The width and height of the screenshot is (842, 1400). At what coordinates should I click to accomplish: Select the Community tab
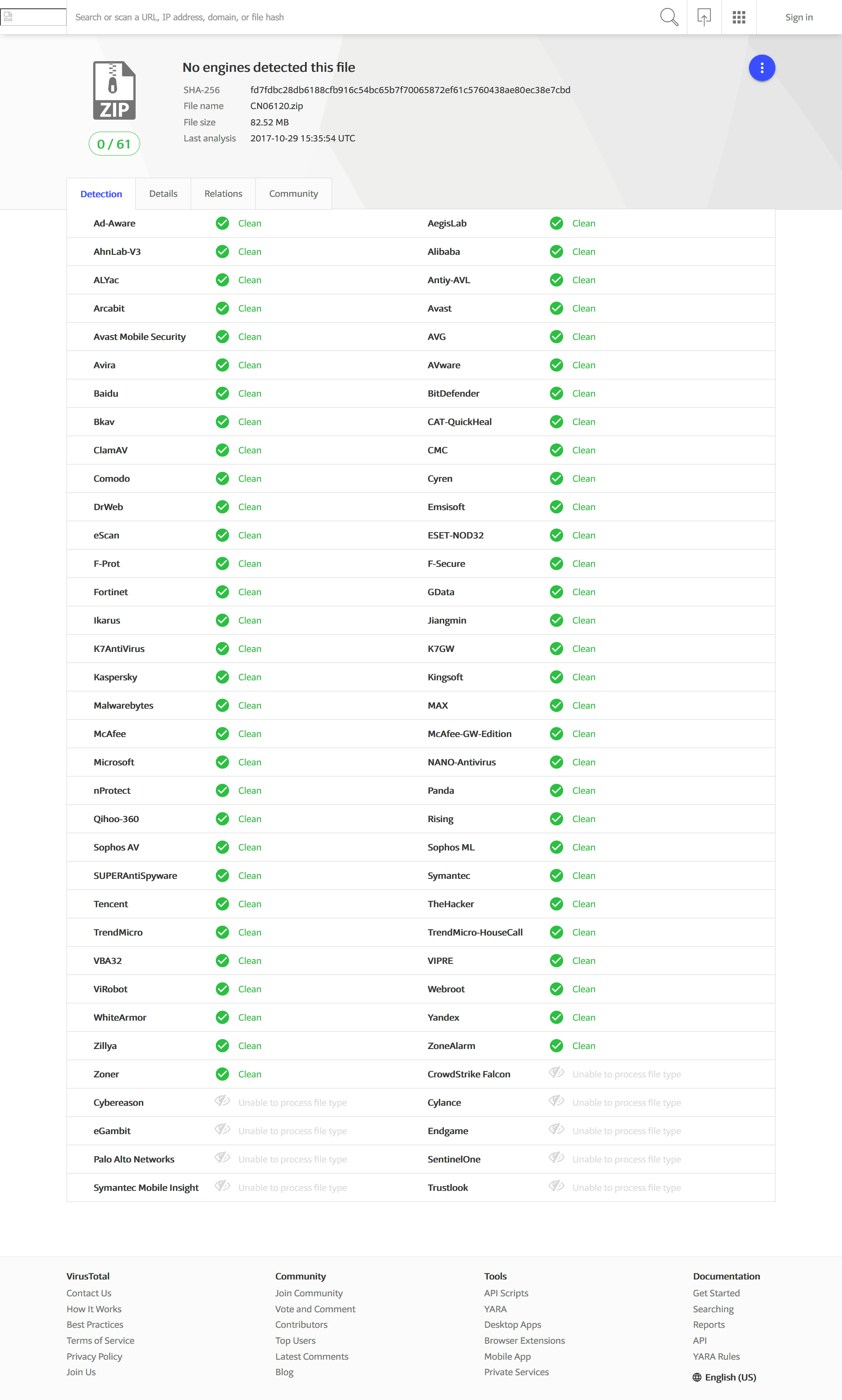[294, 194]
